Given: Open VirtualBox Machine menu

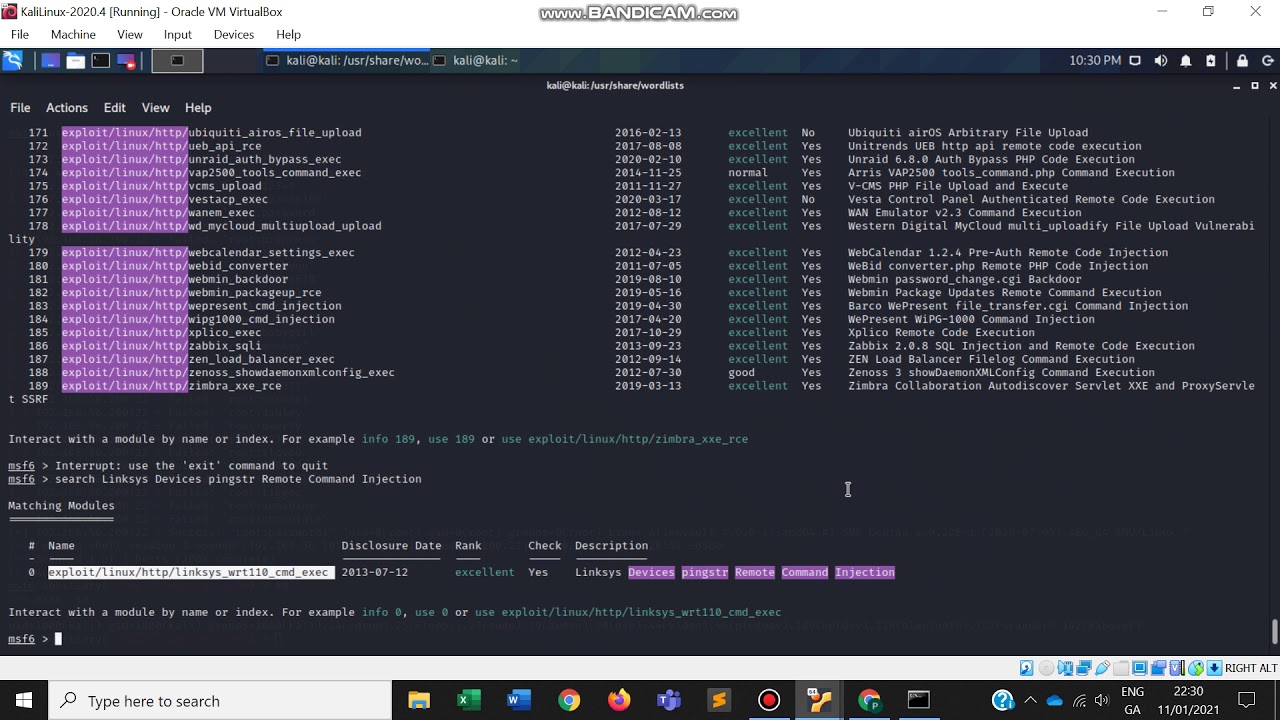Looking at the screenshot, I should (x=73, y=34).
